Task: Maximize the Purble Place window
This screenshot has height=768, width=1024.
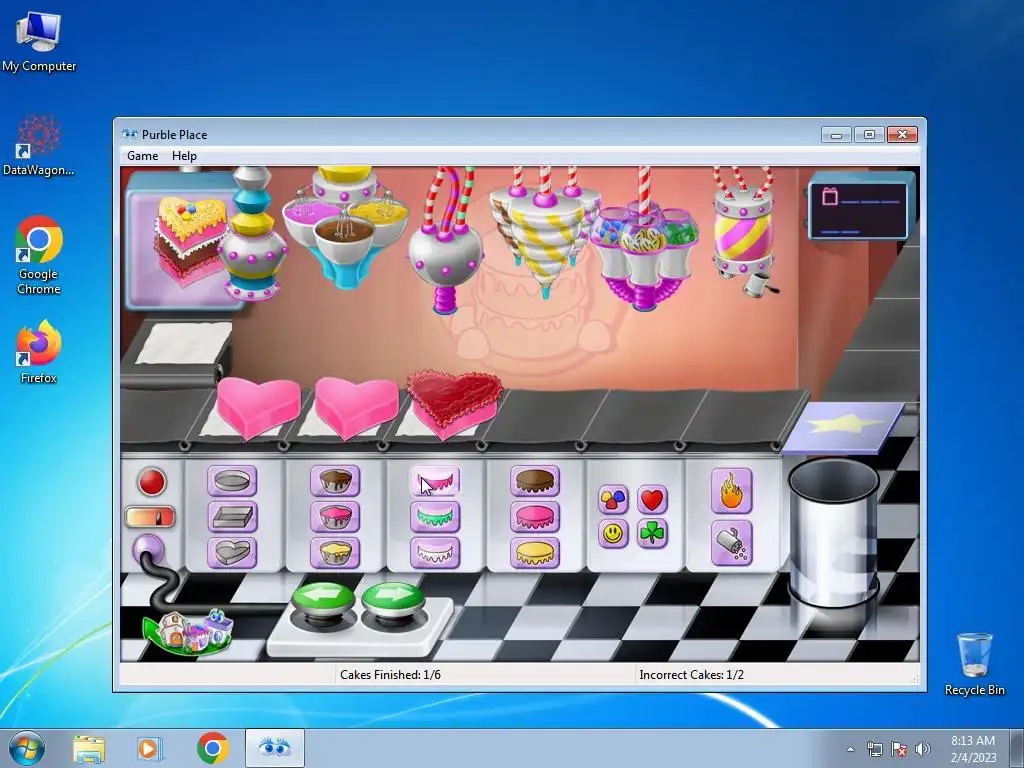Action: click(x=869, y=135)
